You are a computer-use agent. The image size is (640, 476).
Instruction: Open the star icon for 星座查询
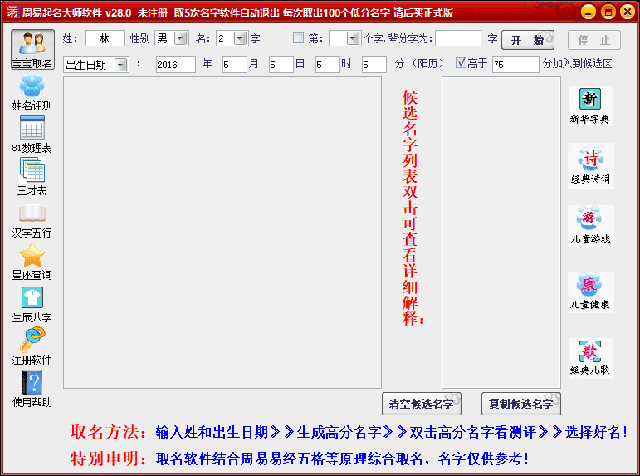32,261
